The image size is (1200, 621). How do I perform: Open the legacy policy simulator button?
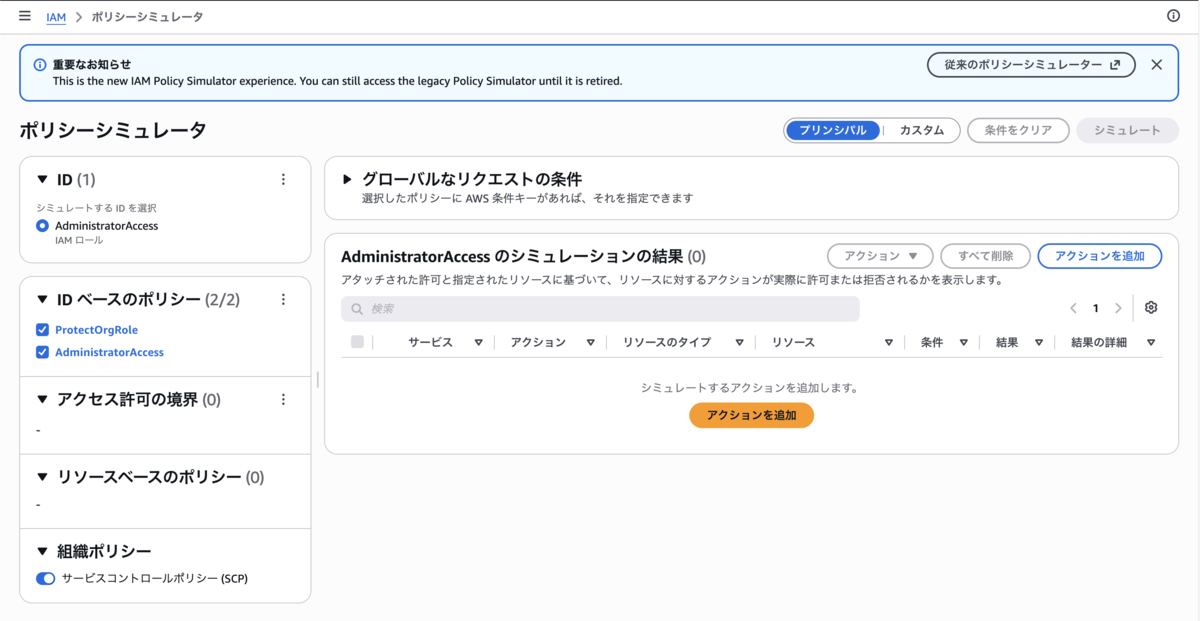coord(1032,64)
